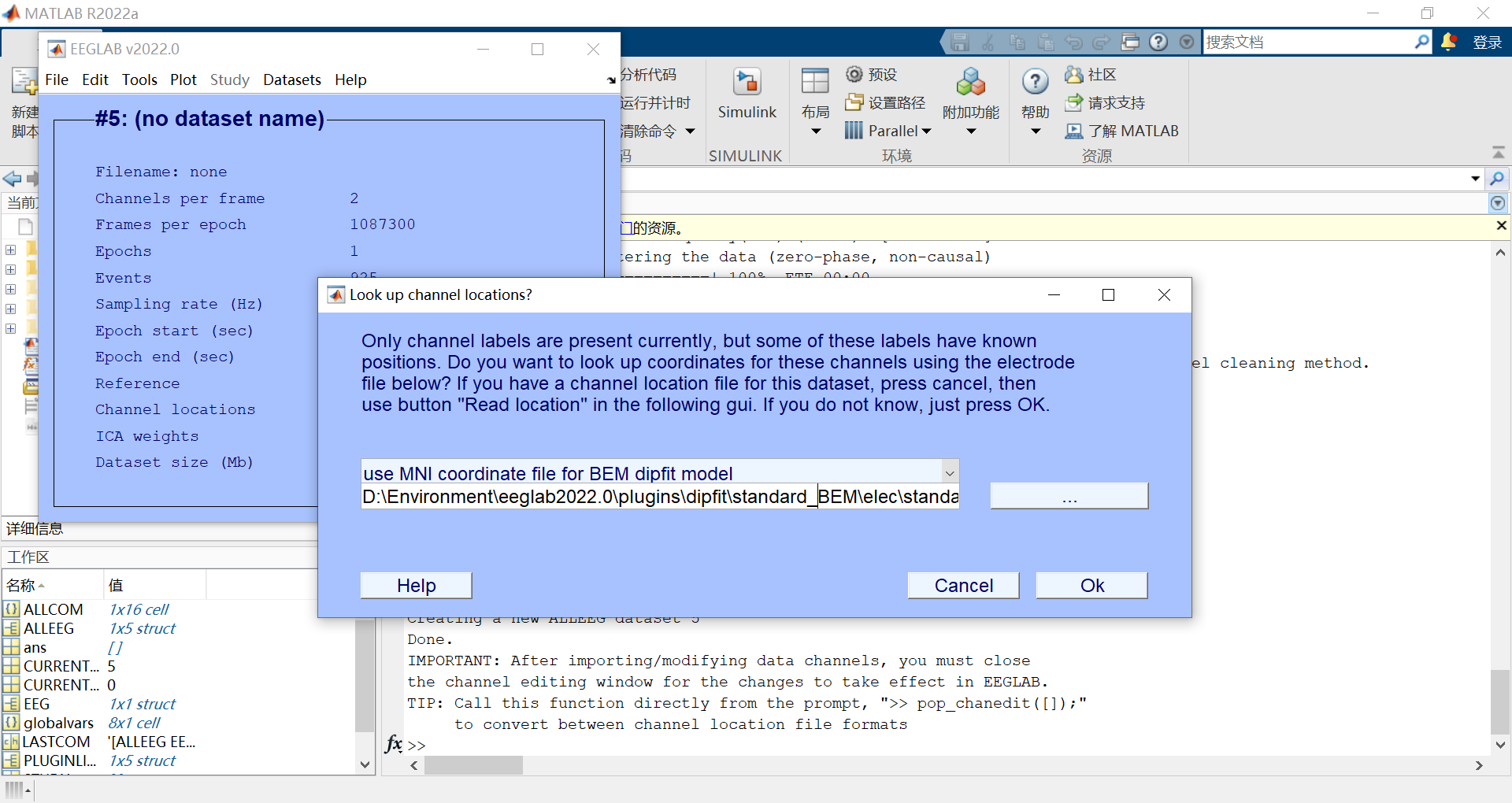The height and width of the screenshot is (803, 1512).
Task: Open the EEGLAB Edit menu
Action: [95, 80]
